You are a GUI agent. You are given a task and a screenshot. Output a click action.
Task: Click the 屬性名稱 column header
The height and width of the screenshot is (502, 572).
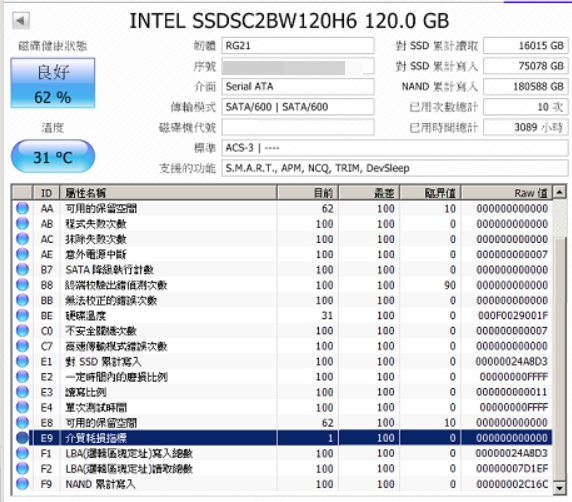click(x=168, y=193)
